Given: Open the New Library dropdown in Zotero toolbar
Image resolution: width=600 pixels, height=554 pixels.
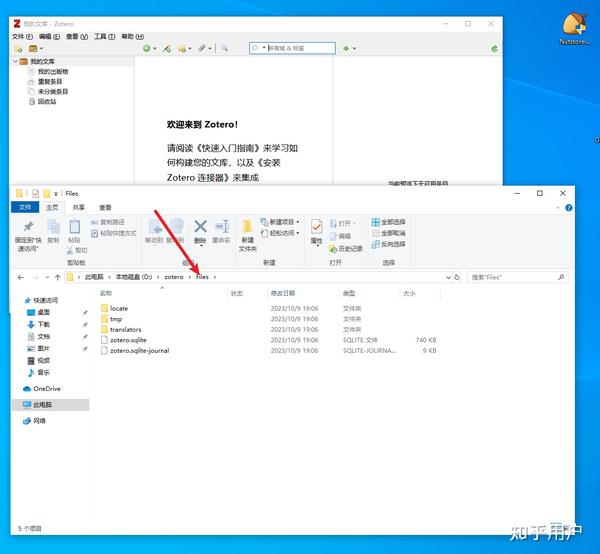Looking at the screenshot, I should click(36, 49).
